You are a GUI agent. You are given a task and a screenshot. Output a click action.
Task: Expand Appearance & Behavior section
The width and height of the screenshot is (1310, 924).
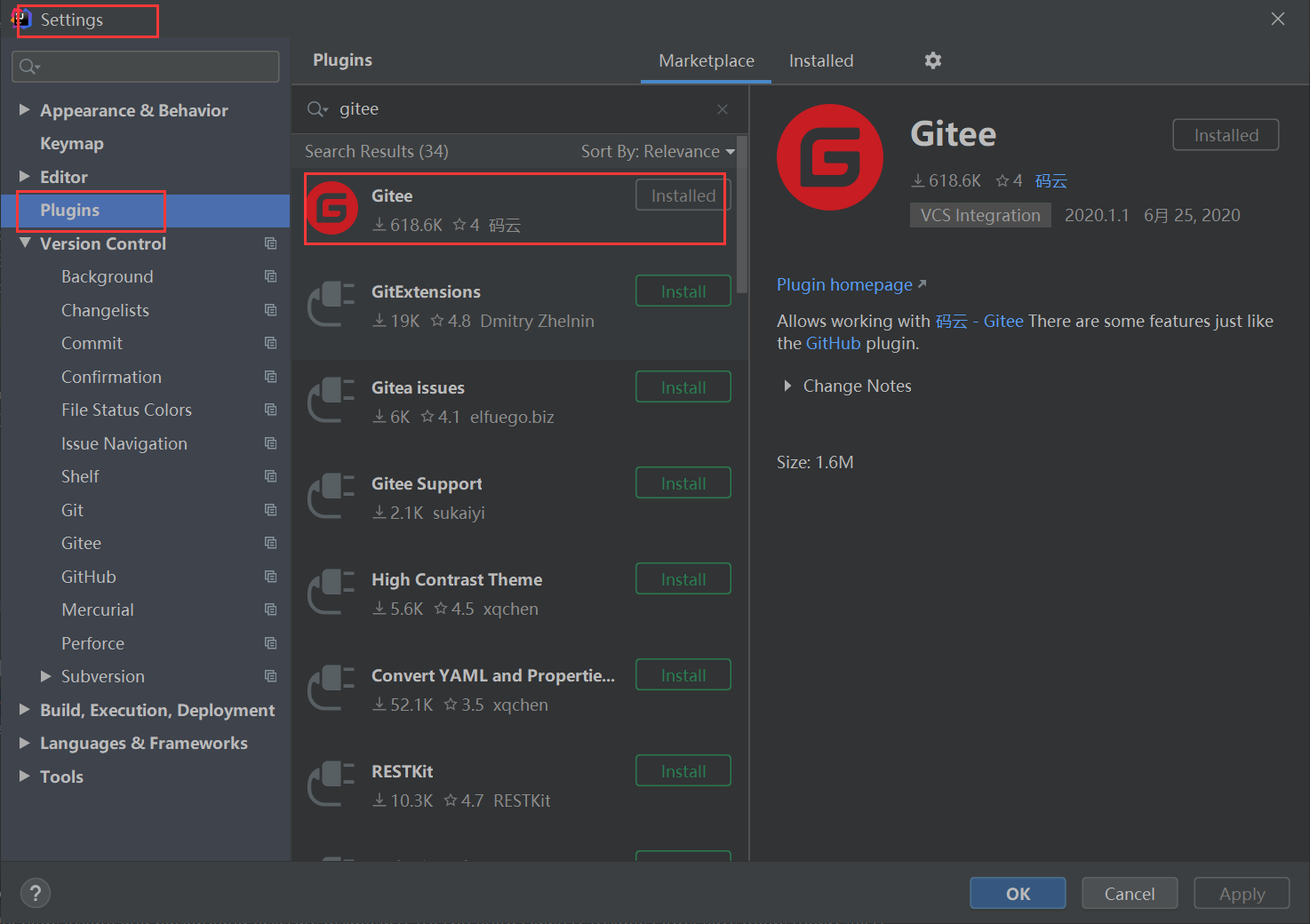[25, 110]
